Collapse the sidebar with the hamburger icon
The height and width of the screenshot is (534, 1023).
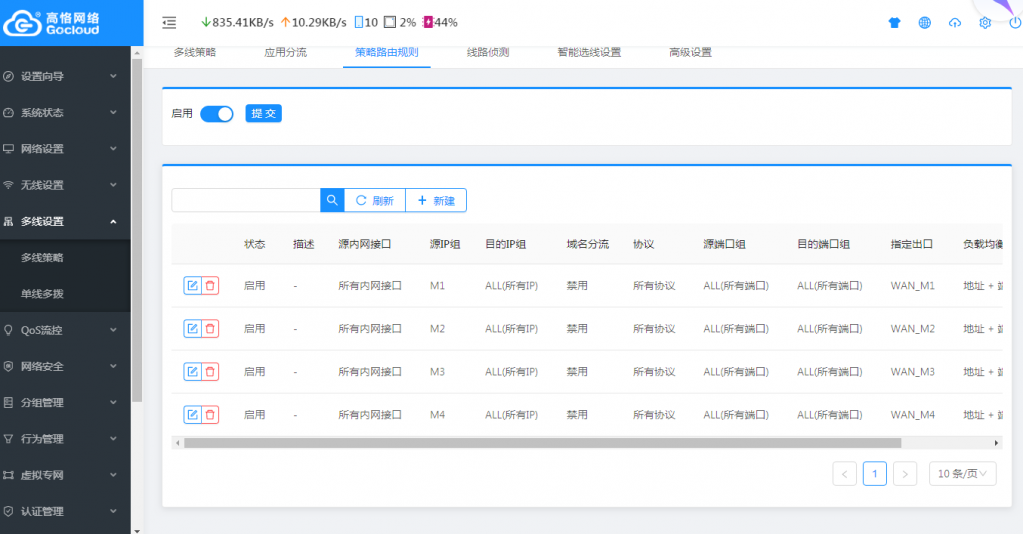click(169, 23)
